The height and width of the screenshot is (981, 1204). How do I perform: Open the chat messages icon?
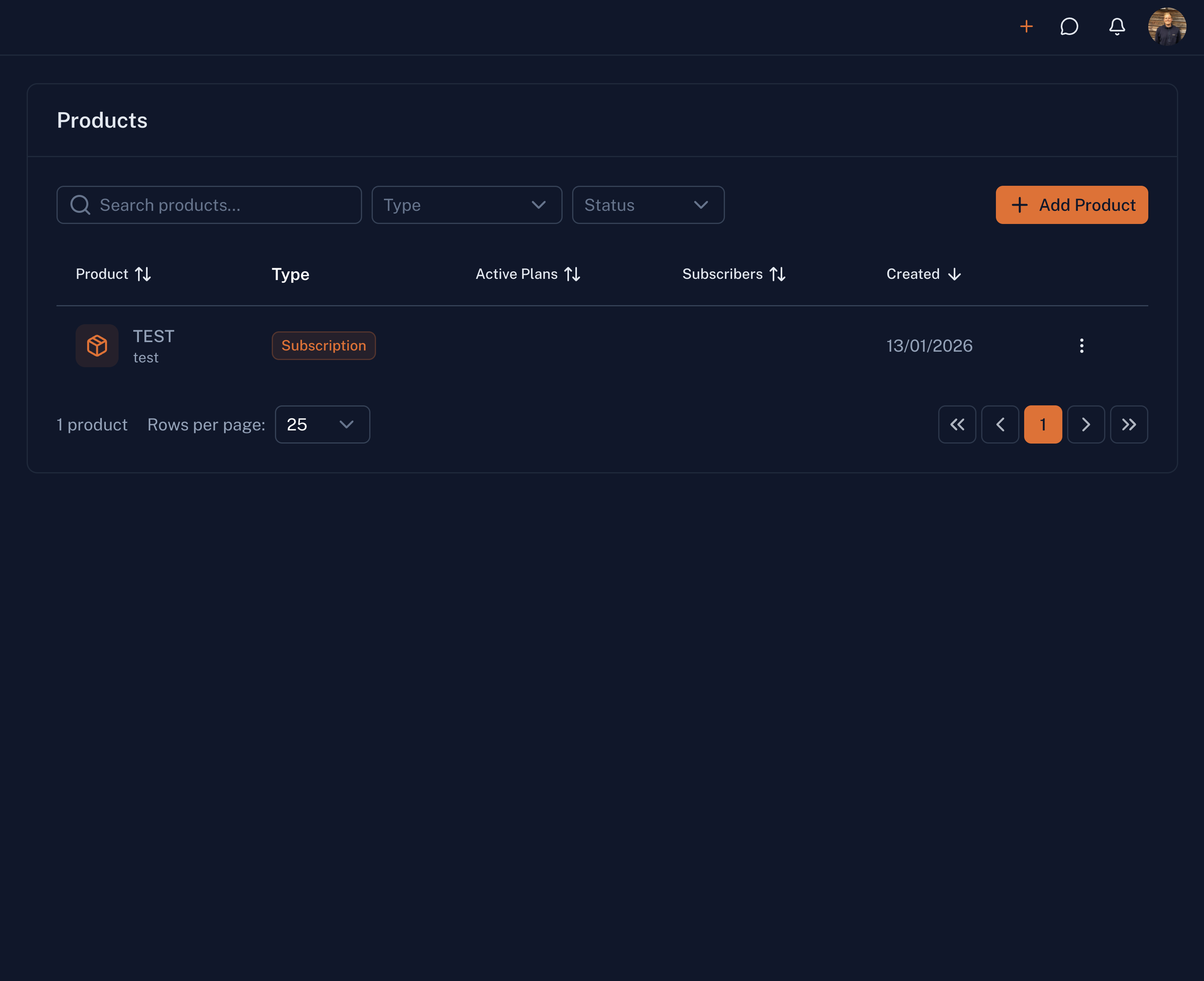1070,27
